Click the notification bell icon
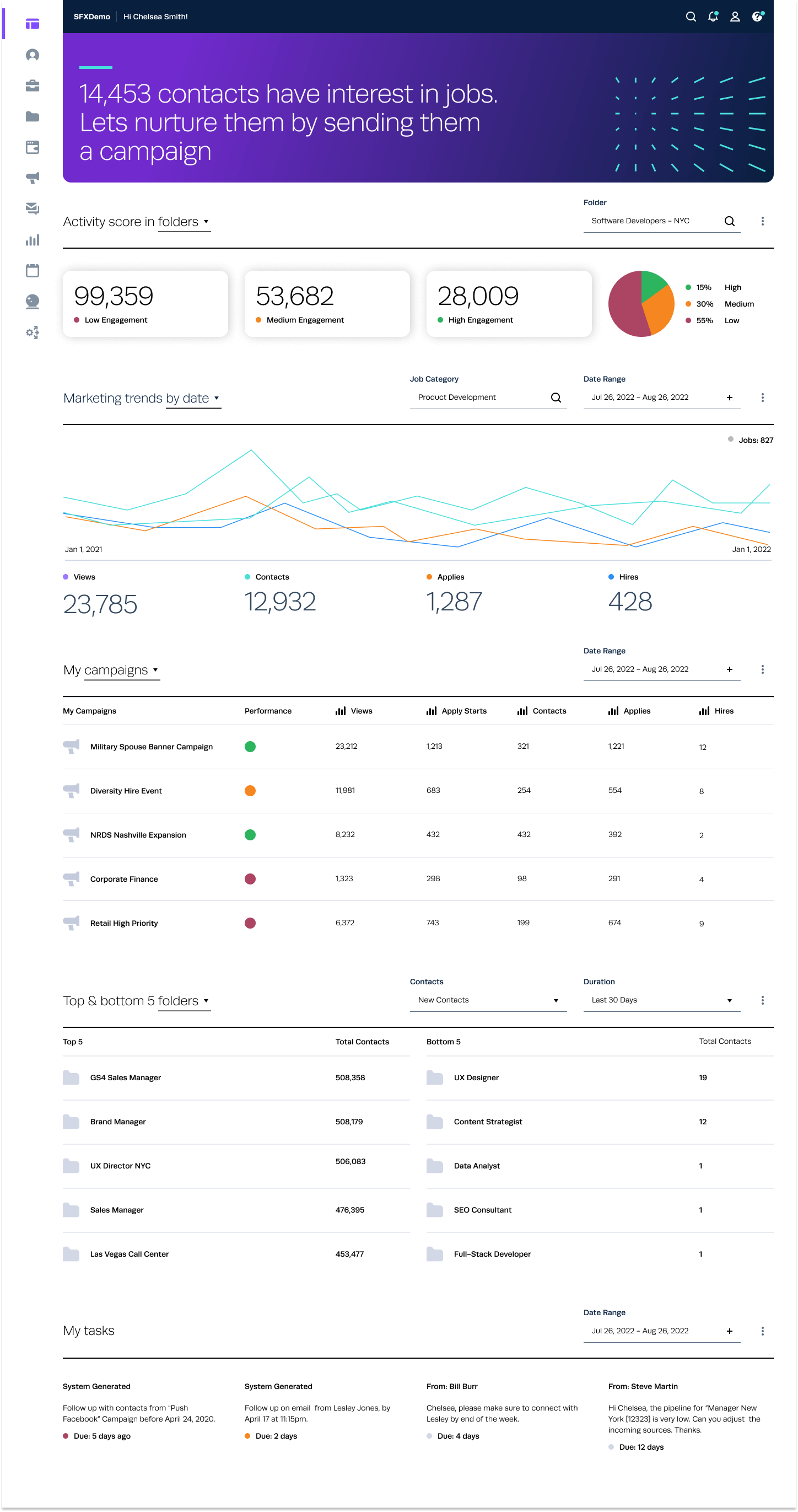The width and height of the screenshot is (798, 1512). [x=713, y=17]
